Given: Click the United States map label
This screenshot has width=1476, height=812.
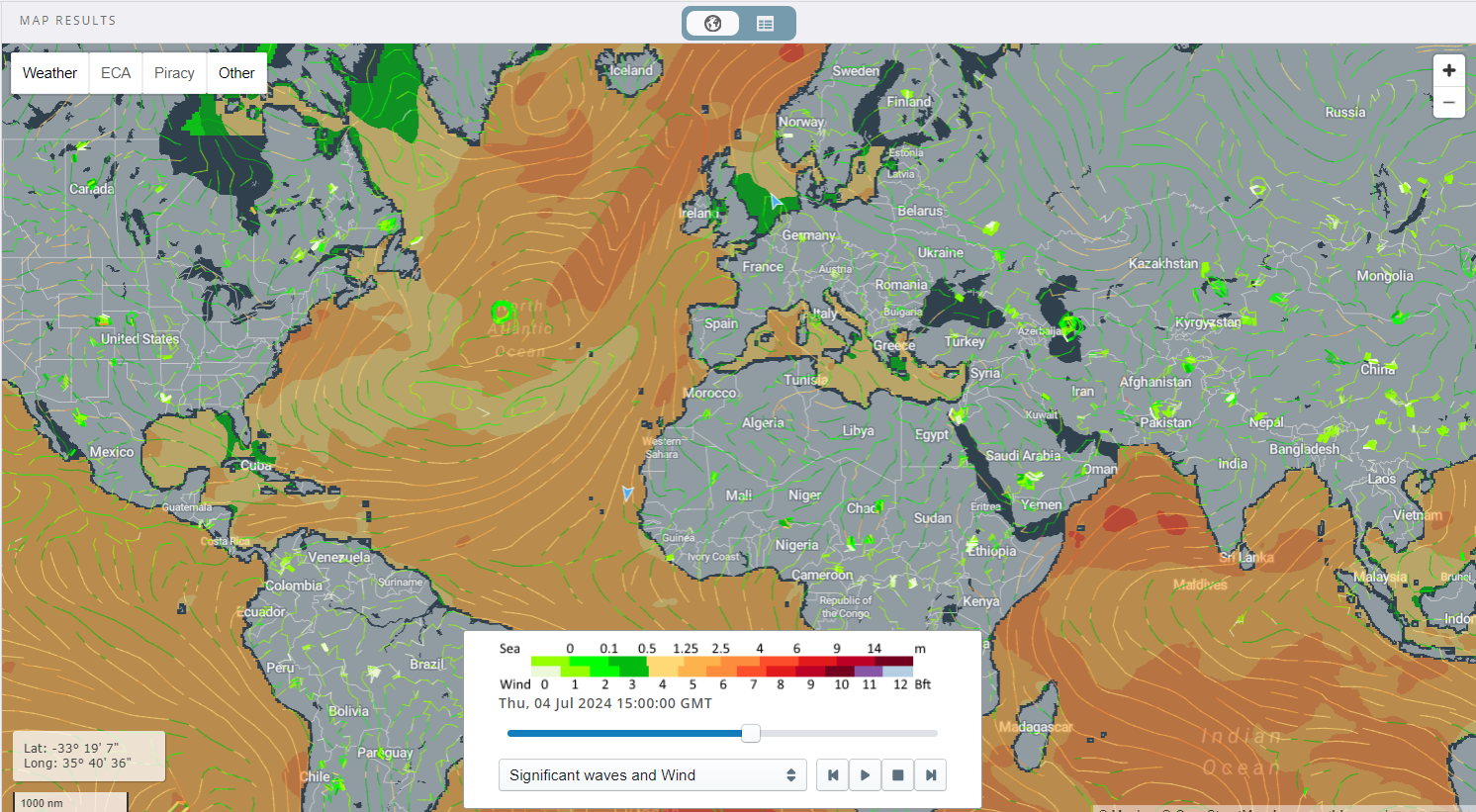Looking at the screenshot, I should [x=139, y=339].
